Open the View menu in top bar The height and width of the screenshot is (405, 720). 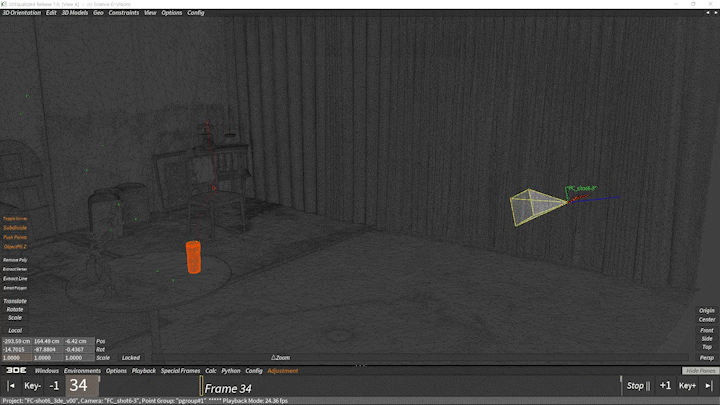[150, 13]
